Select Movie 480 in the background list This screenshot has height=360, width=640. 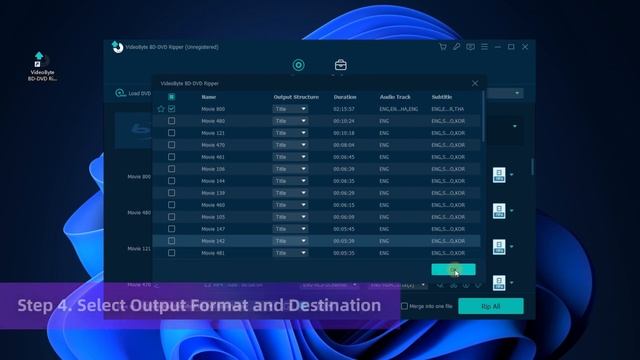click(139, 213)
